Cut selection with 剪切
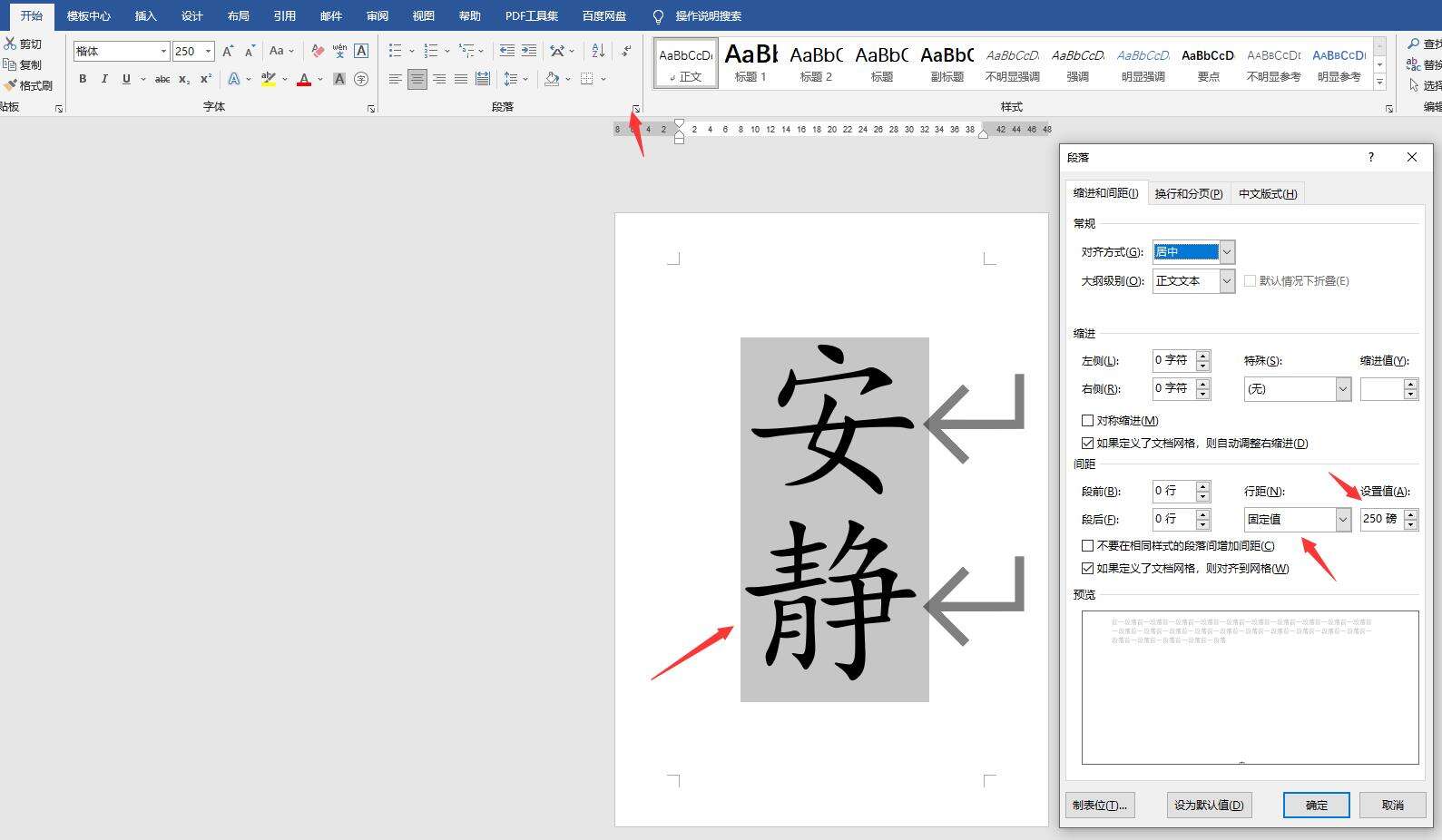The height and width of the screenshot is (840, 1442). [x=24, y=44]
